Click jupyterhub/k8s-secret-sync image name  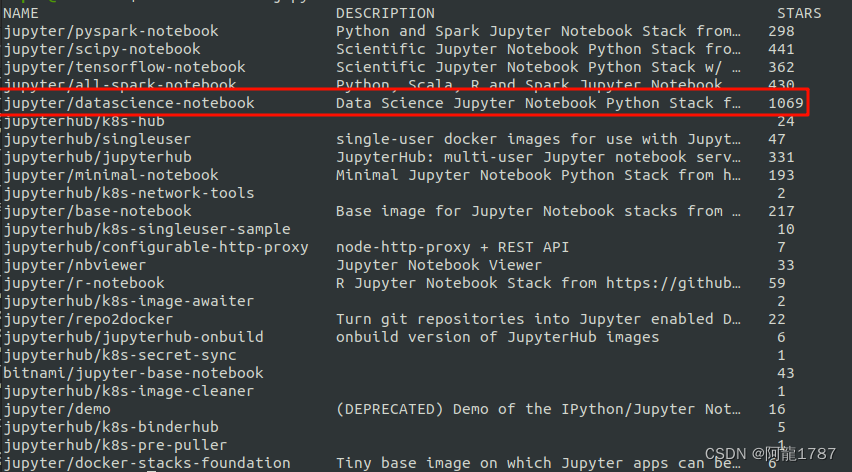(x=120, y=355)
